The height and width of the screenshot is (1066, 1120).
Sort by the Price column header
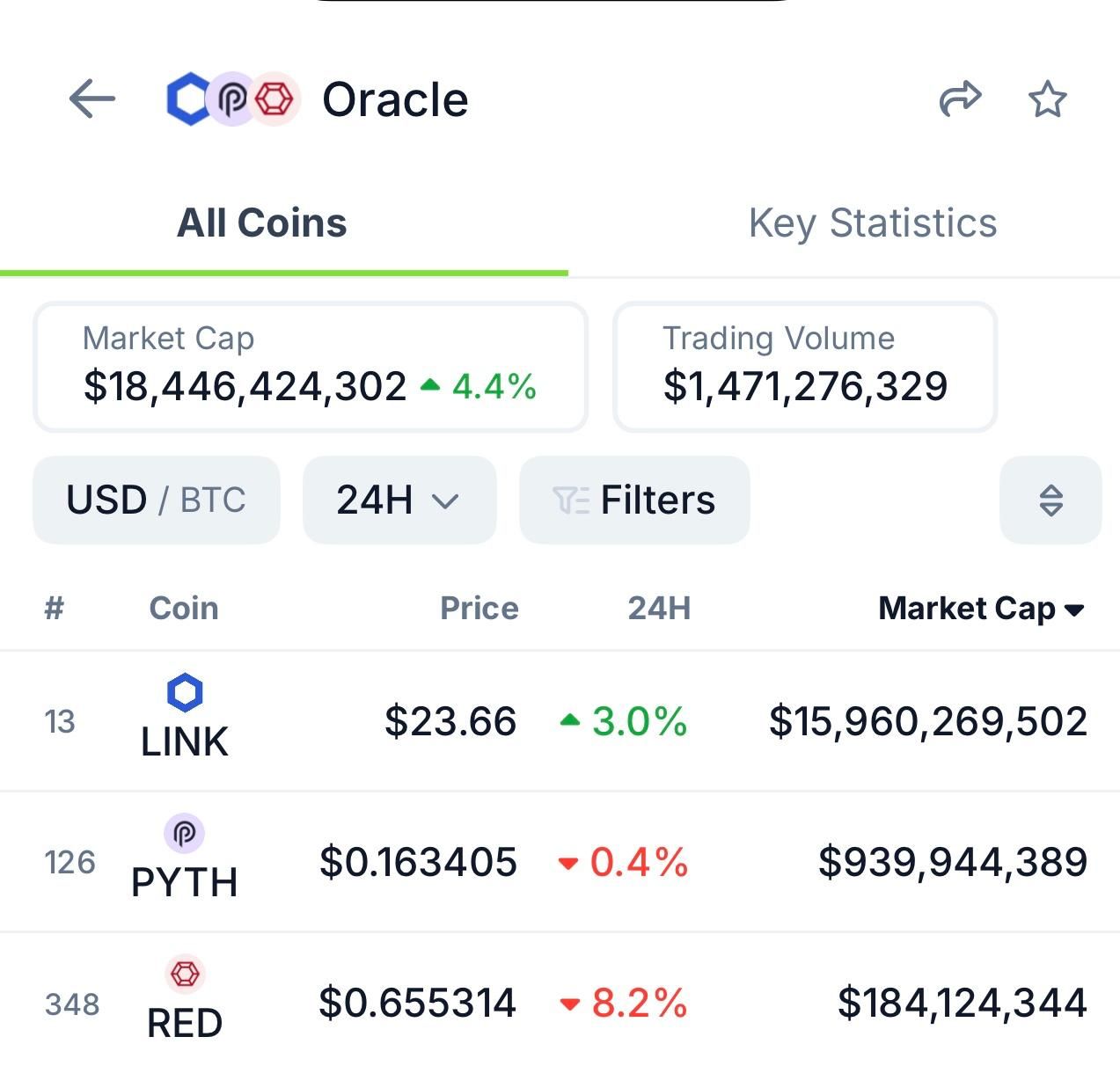coord(479,609)
